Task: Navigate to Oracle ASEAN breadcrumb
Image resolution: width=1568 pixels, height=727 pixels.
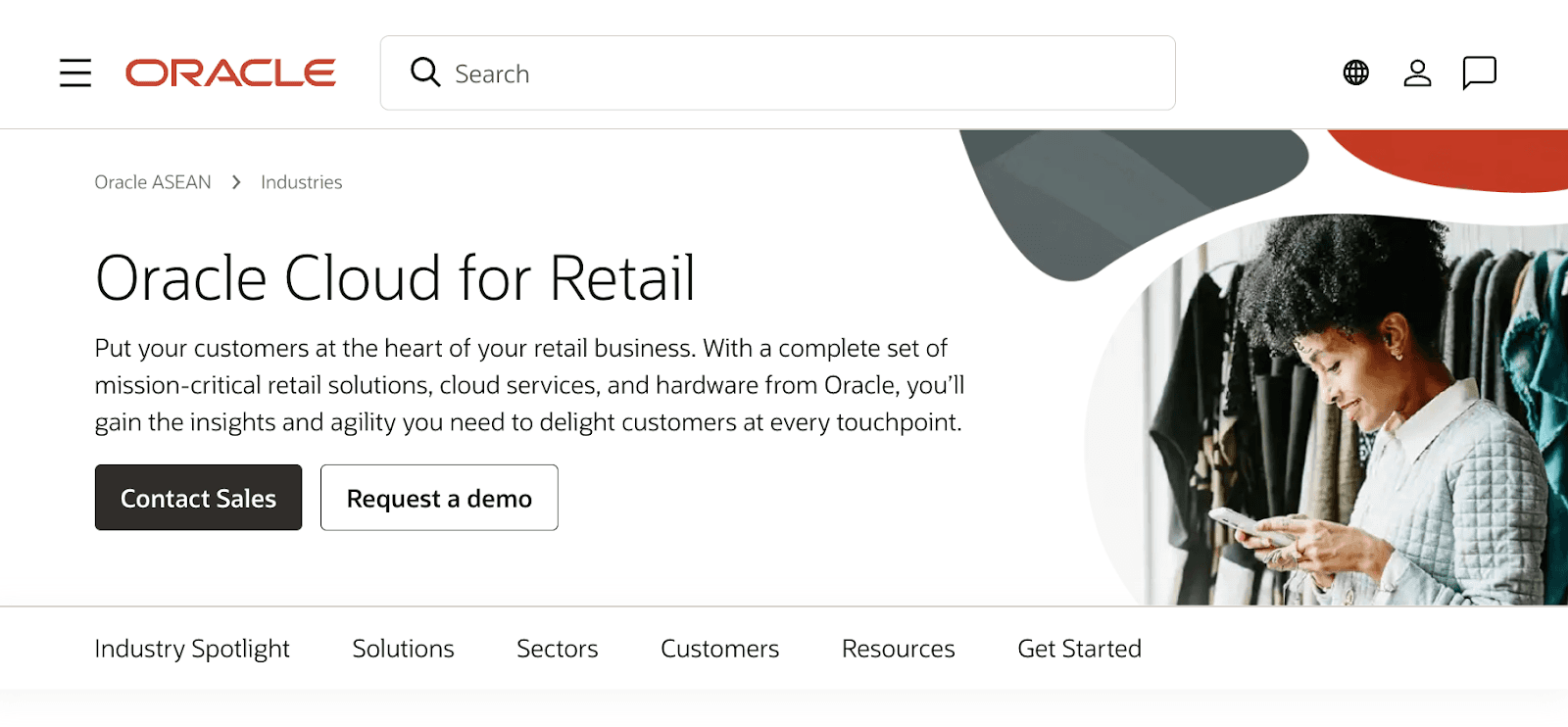Action: [x=152, y=181]
